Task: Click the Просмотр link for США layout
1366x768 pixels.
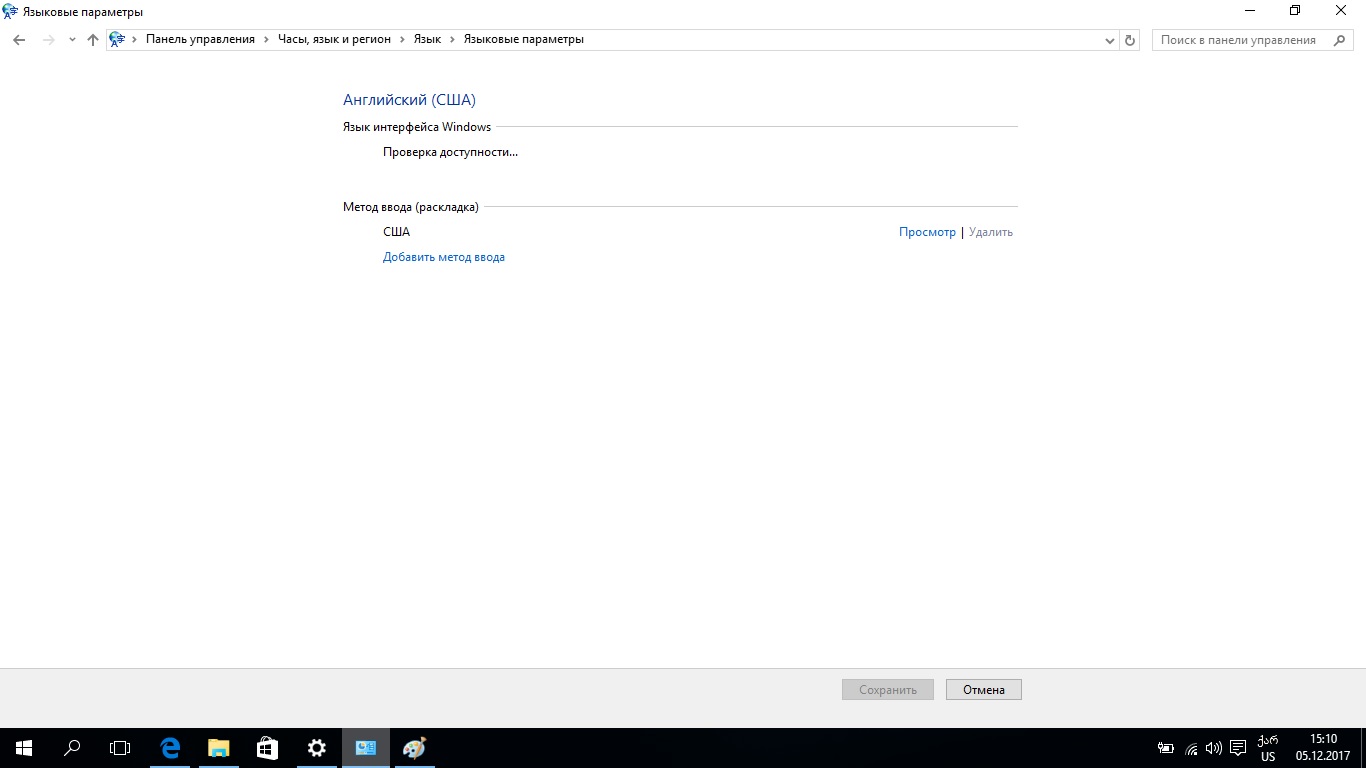Action: point(927,232)
